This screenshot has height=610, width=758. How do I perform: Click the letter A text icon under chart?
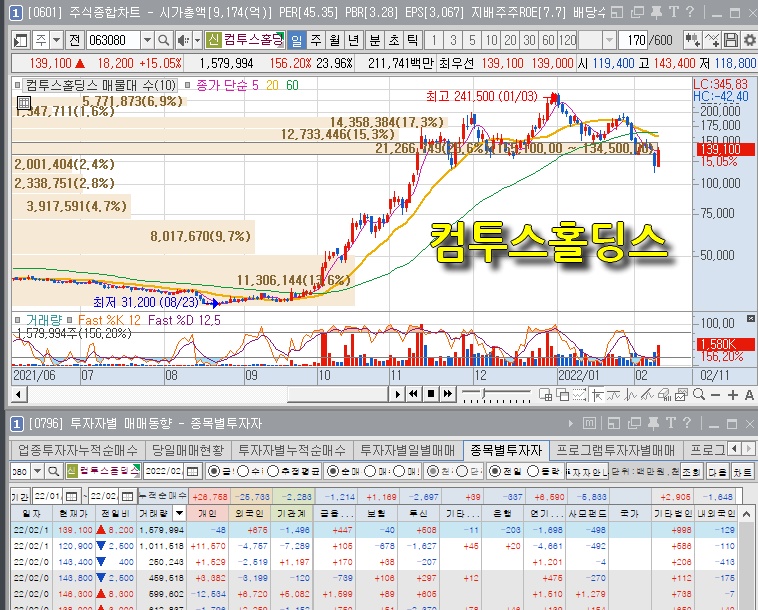coord(749,395)
